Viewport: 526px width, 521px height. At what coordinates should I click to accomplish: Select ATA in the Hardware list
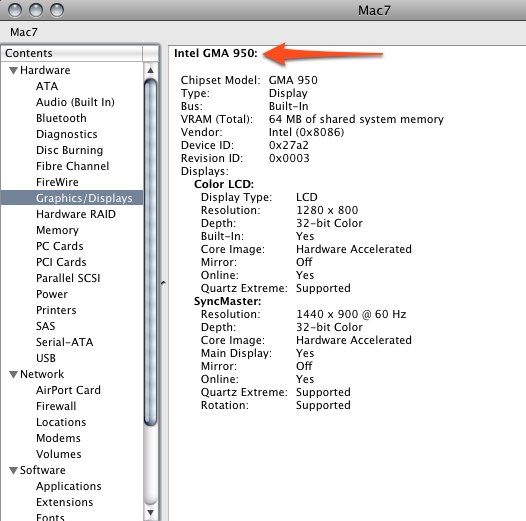pyautogui.click(x=47, y=86)
